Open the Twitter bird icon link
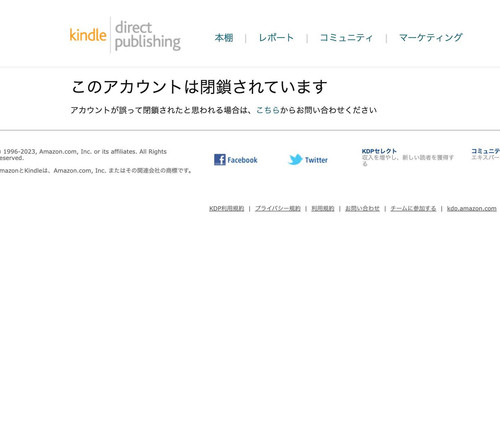The image size is (500, 447). [295, 160]
